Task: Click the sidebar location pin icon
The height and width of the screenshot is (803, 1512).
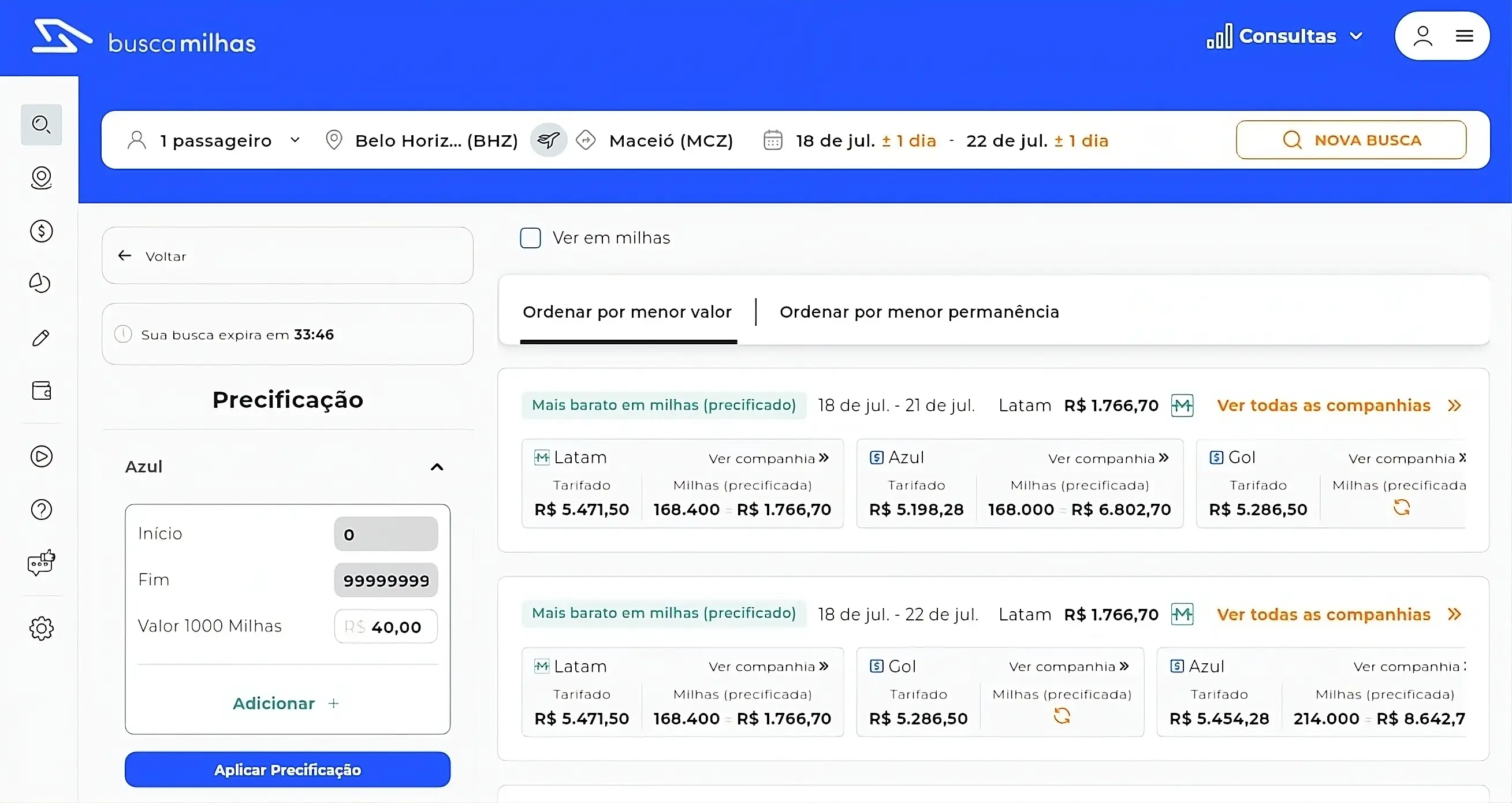Action: point(41,178)
